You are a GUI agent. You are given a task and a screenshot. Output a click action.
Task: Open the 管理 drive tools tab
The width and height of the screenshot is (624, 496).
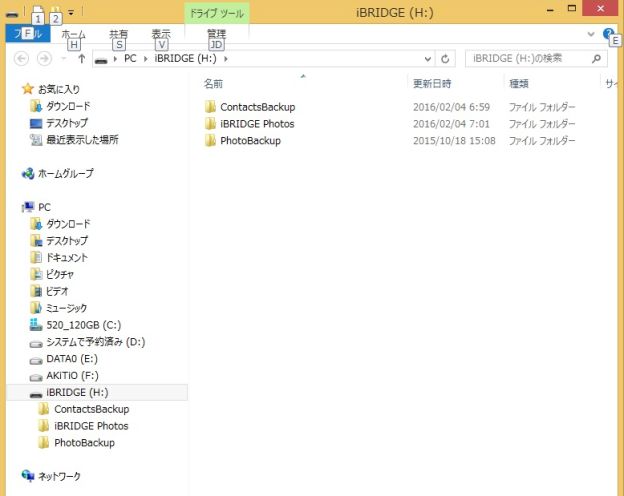click(216, 34)
